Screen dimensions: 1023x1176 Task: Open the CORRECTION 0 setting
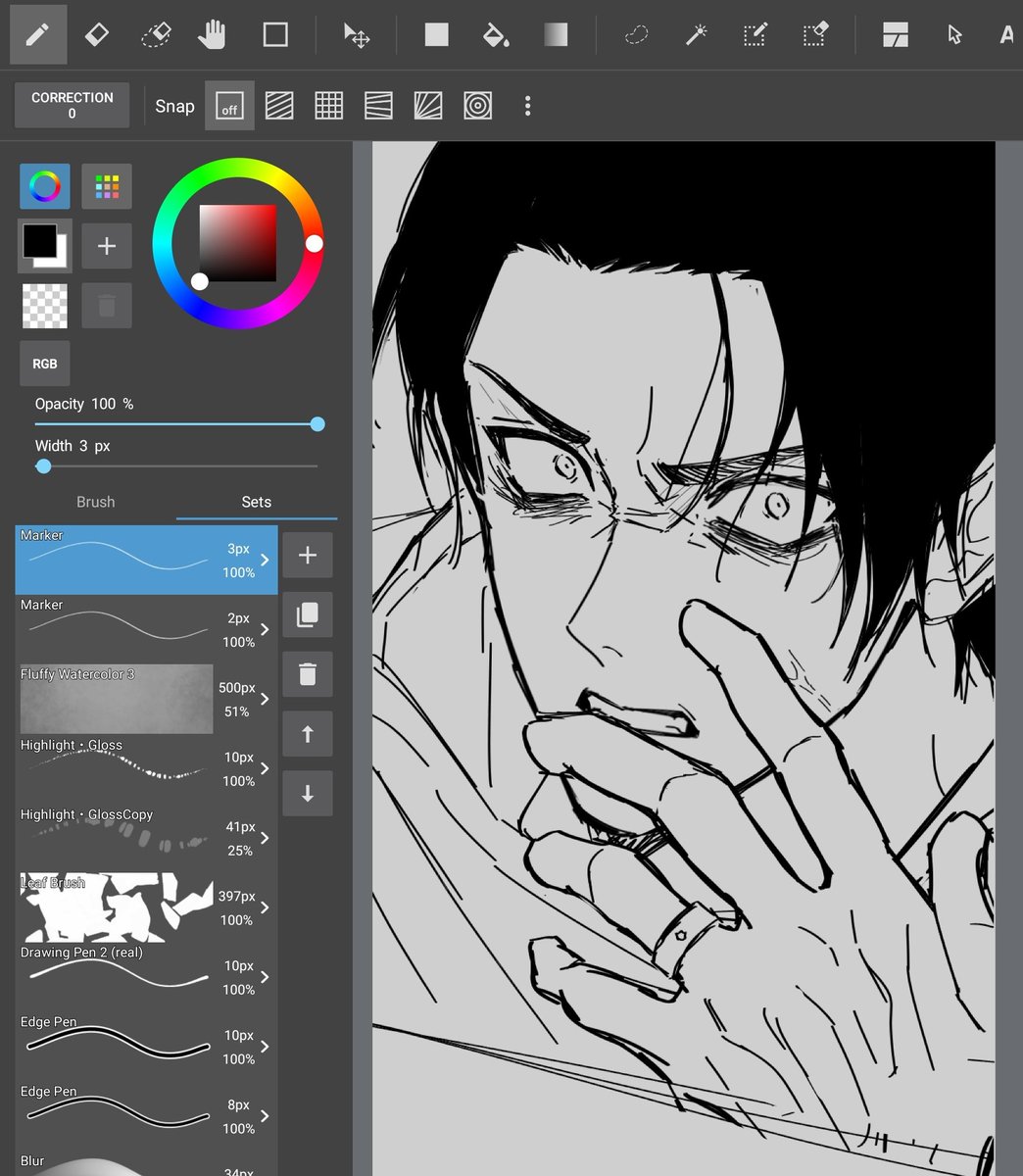(72, 105)
